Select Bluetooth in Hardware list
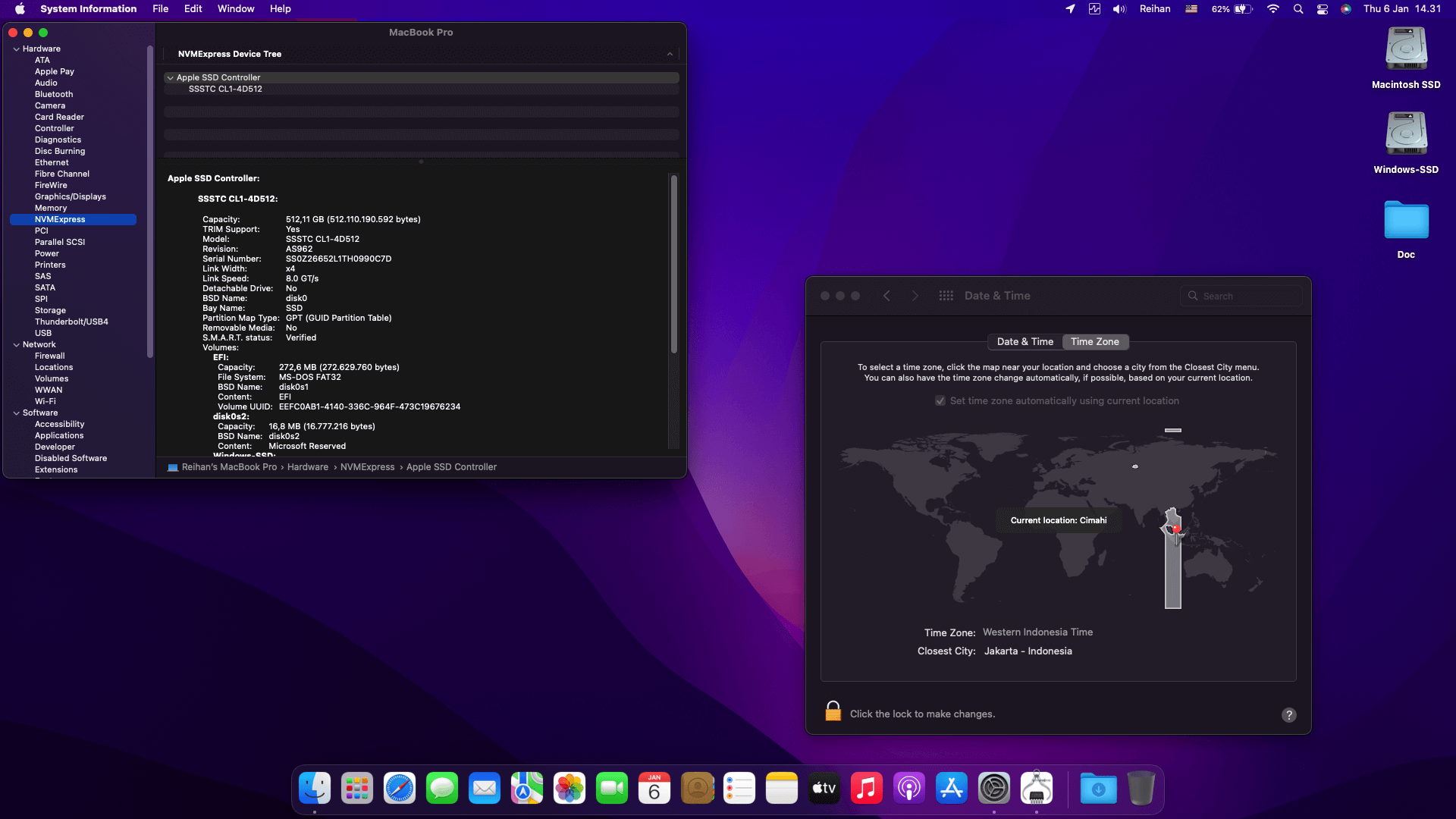 pyautogui.click(x=54, y=95)
